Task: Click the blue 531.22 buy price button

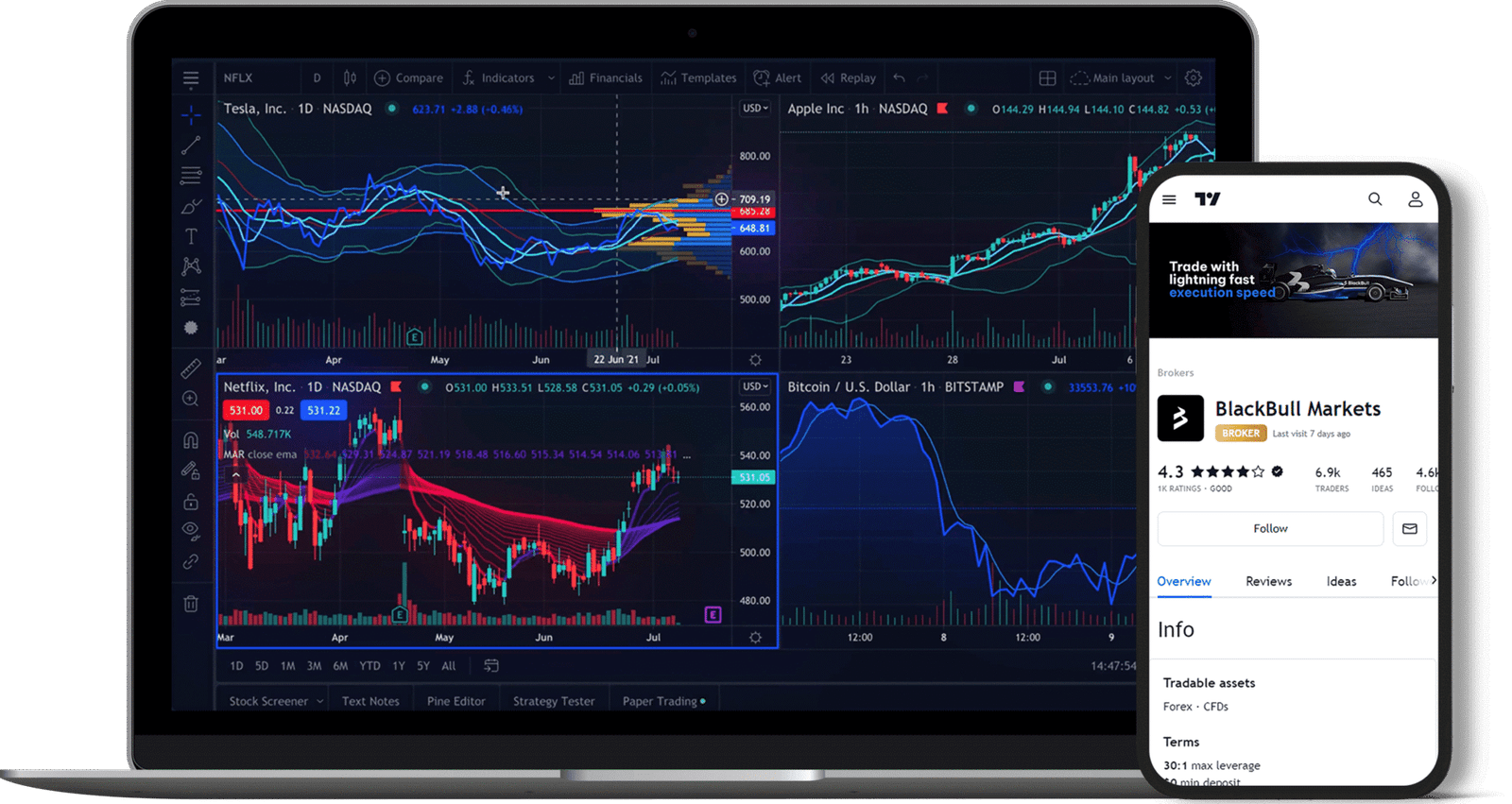Action: click(x=323, y=410)
